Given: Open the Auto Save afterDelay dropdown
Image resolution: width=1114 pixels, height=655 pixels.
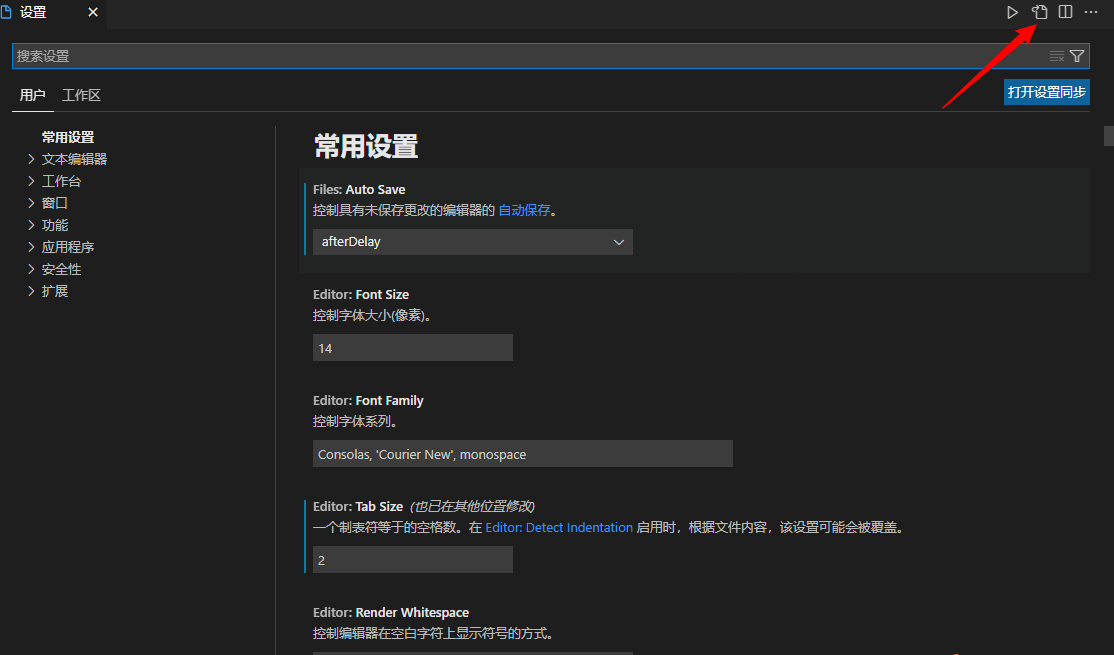Looking at the screenshot, I should (472, 242).
